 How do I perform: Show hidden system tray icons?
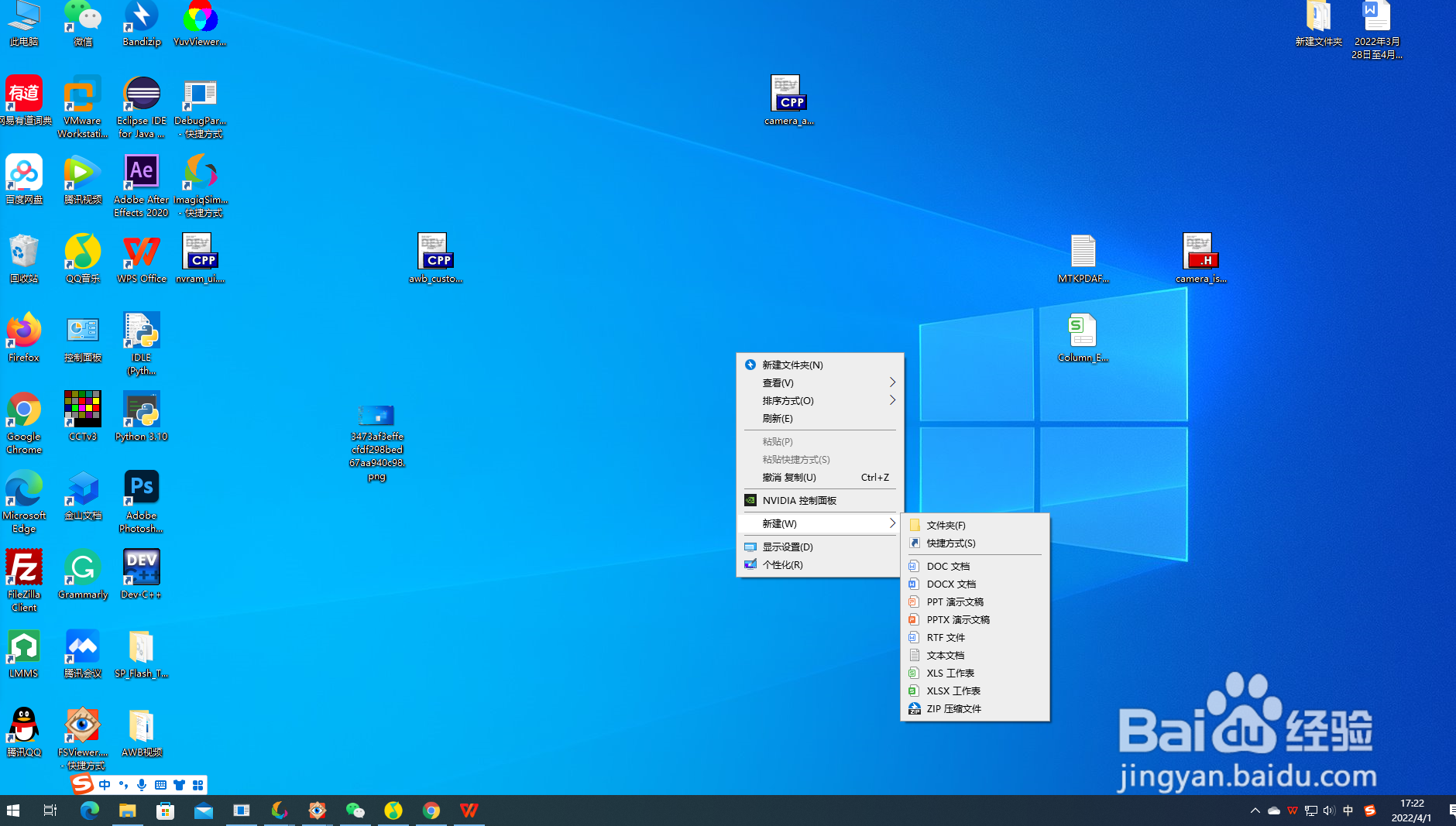[x=1255, y=811]
